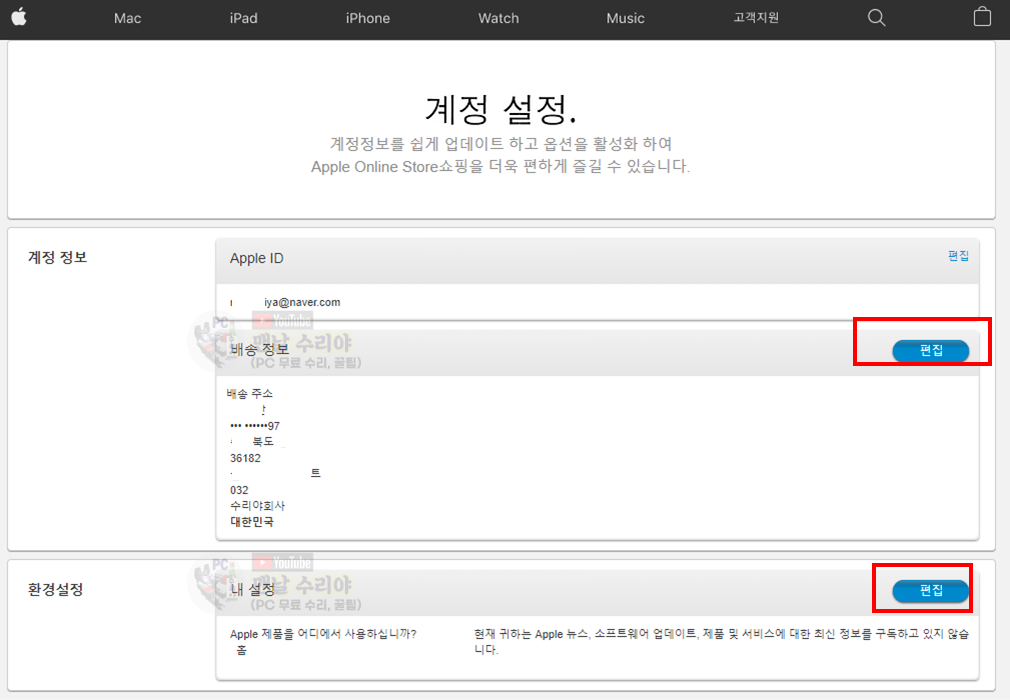Viewport: 1010px width, 700px height.
Task: Open the search magnifier icon
Action: coord(876,17)
